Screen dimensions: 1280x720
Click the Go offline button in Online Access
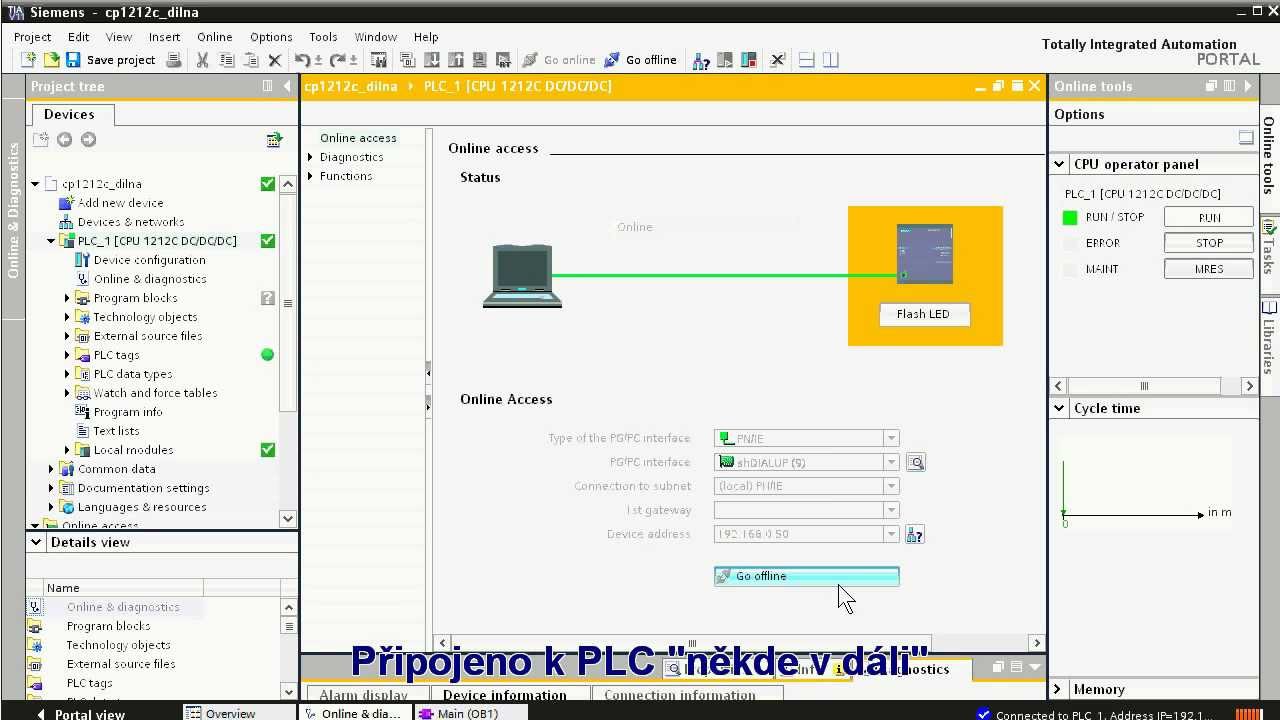(807, 576)
